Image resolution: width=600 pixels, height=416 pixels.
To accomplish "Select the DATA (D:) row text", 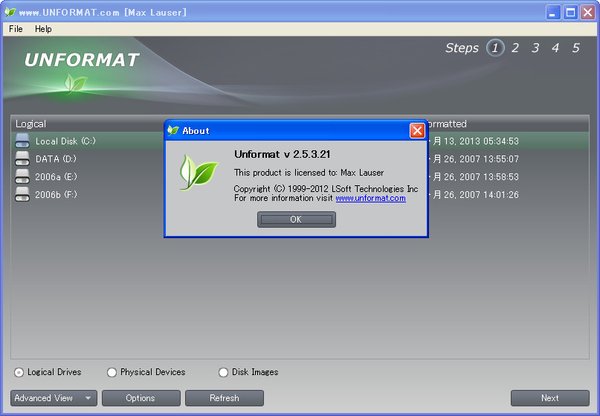I will [56, 159].
